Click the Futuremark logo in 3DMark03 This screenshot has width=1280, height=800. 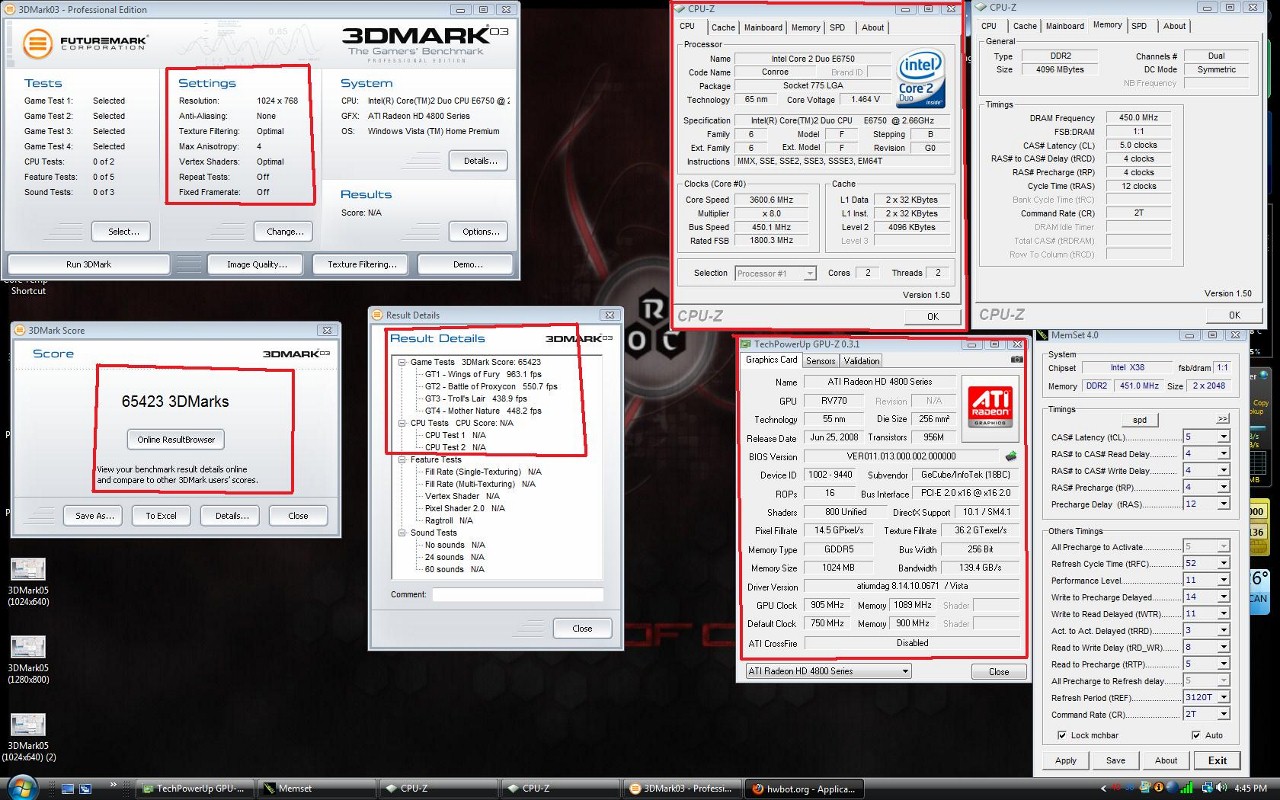[x=86, y=44]
